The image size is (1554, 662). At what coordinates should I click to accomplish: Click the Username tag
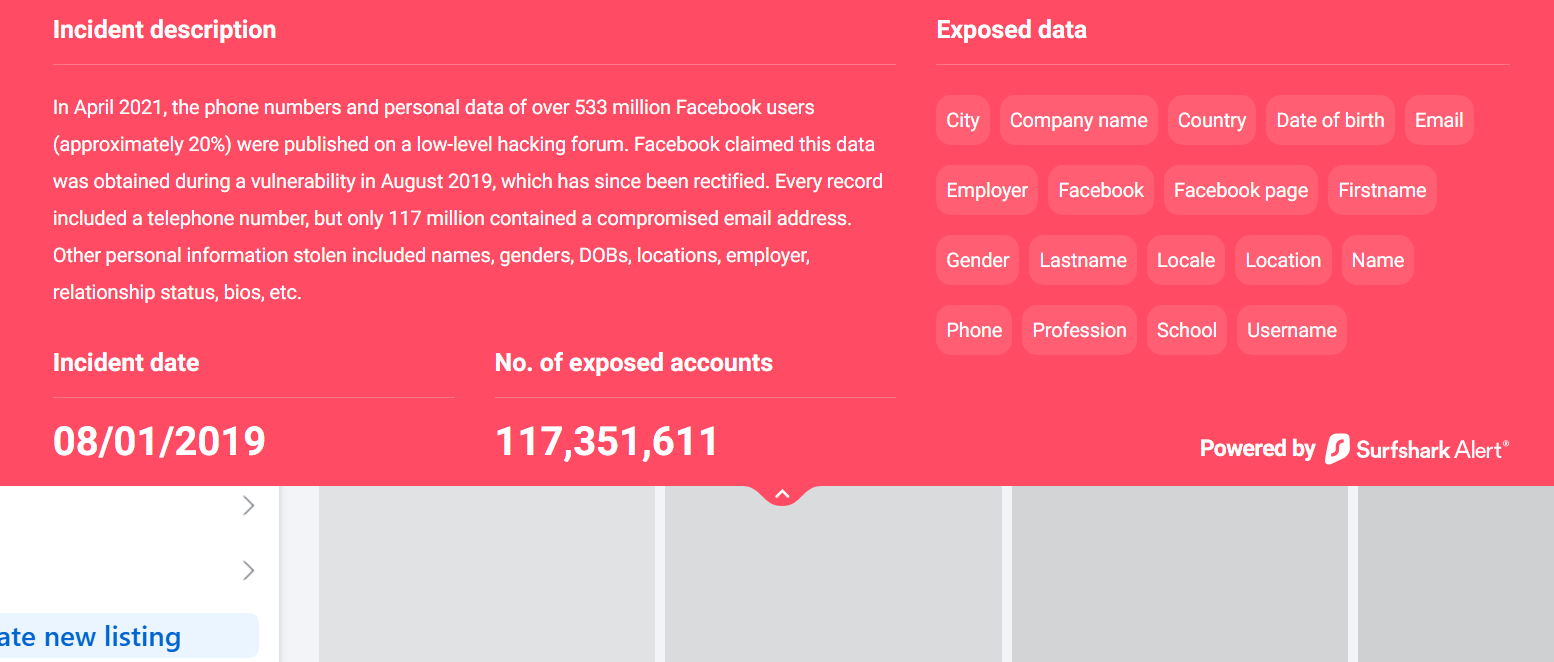[x=1291, y=330]
